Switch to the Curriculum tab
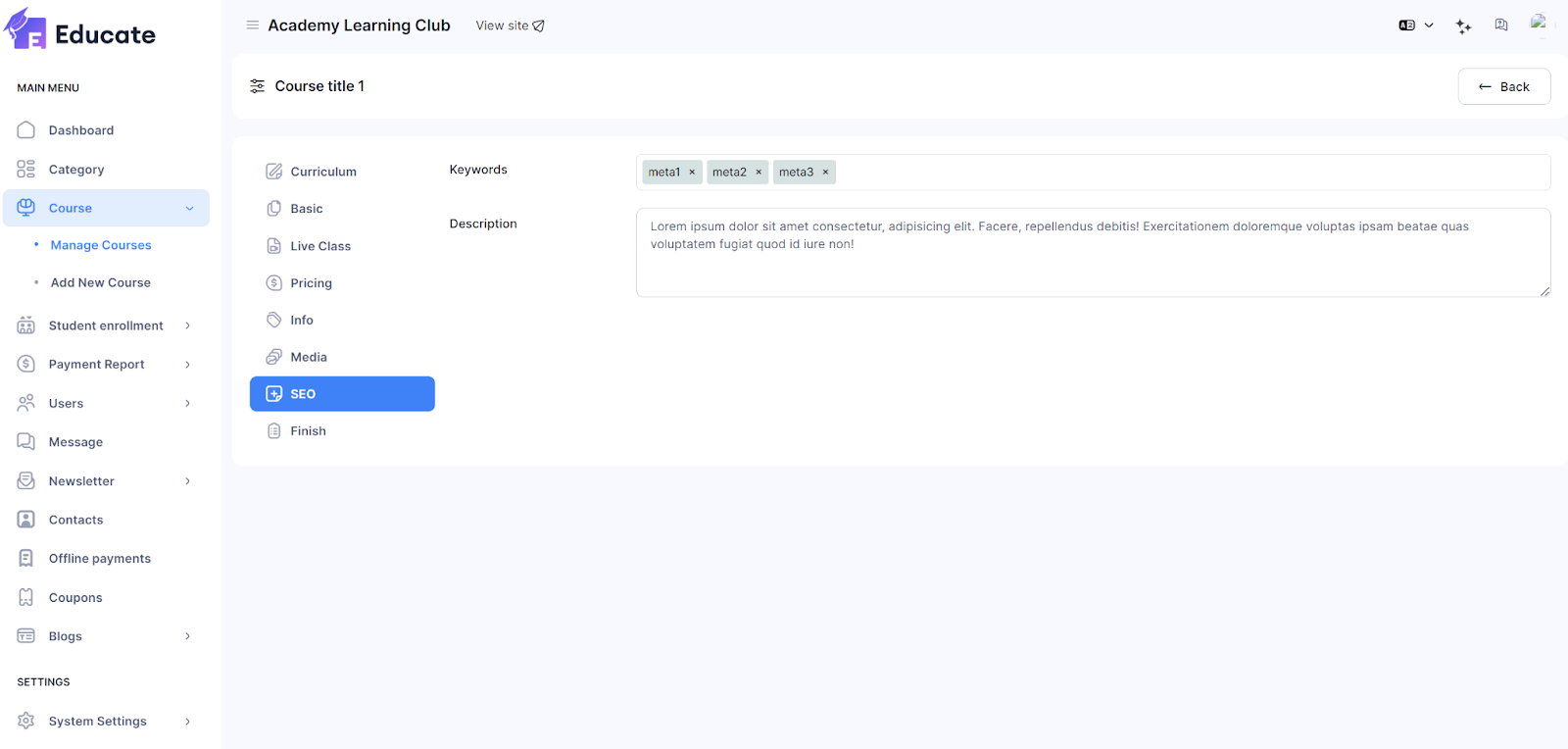The image size is (1568, 749). (323, 172)
